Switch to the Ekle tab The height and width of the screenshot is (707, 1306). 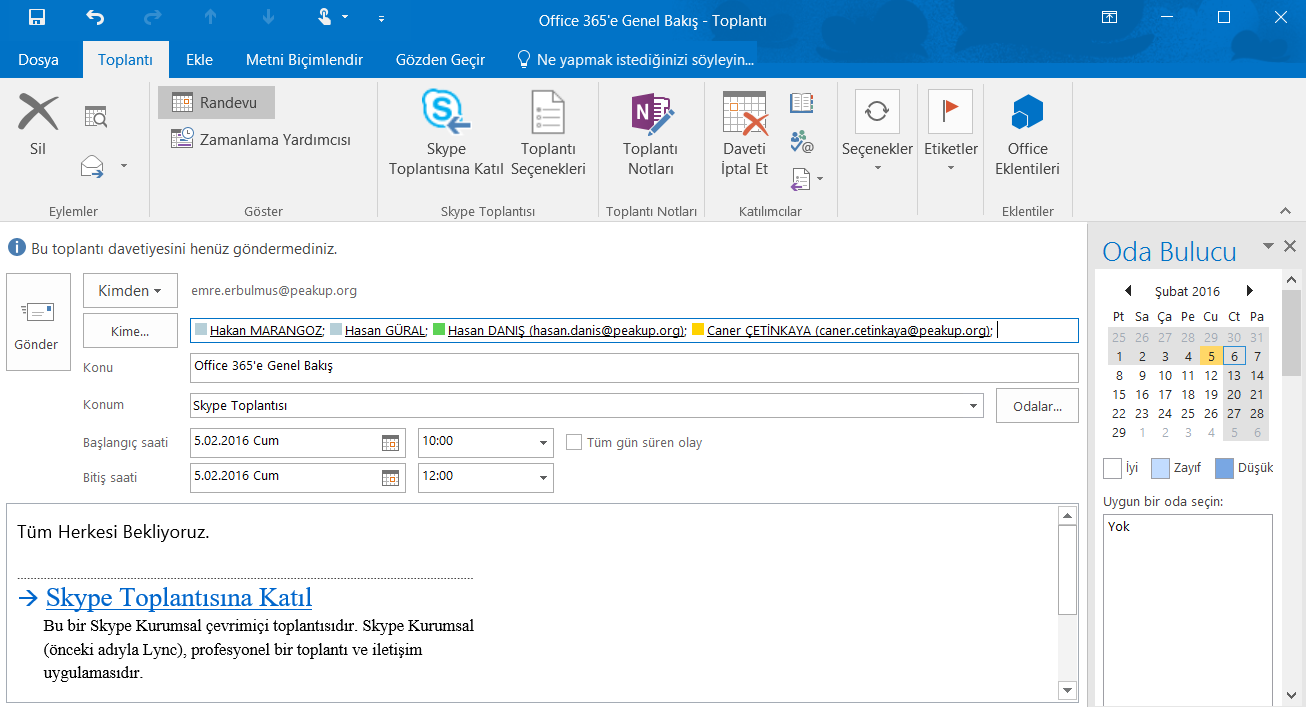click(x=199, y=60)
